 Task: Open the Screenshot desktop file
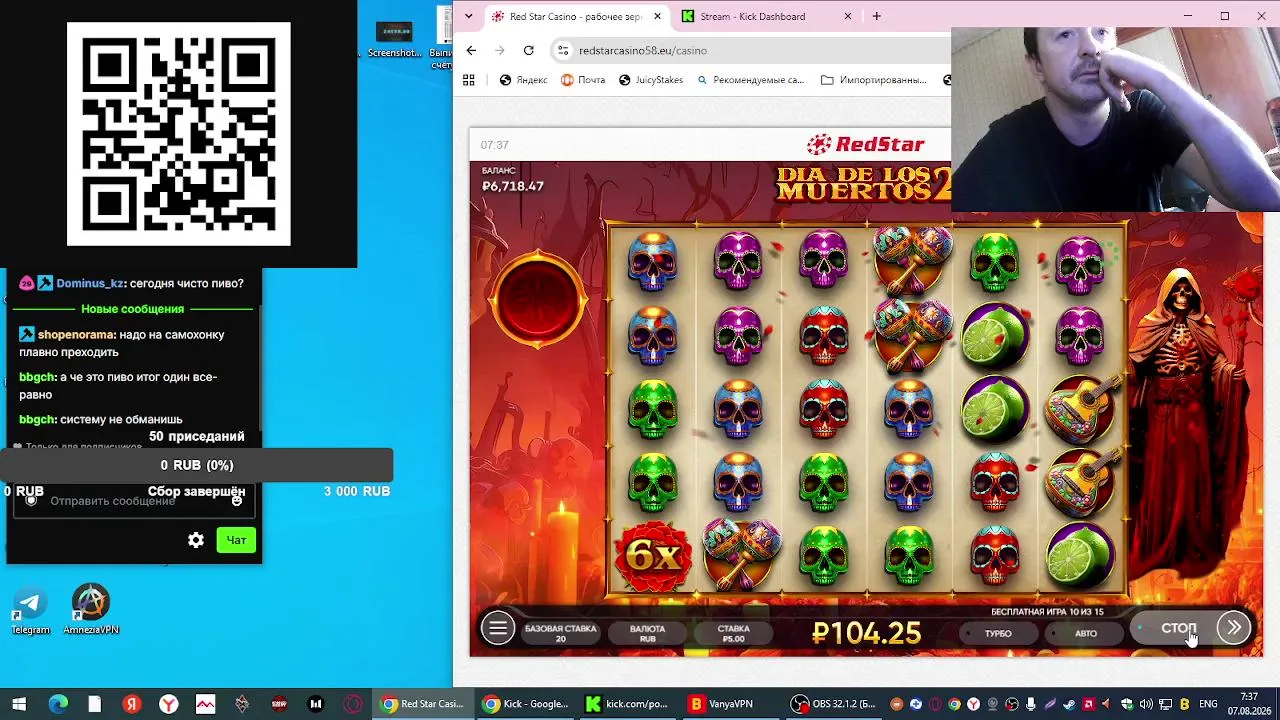click(x=394, y=40)
